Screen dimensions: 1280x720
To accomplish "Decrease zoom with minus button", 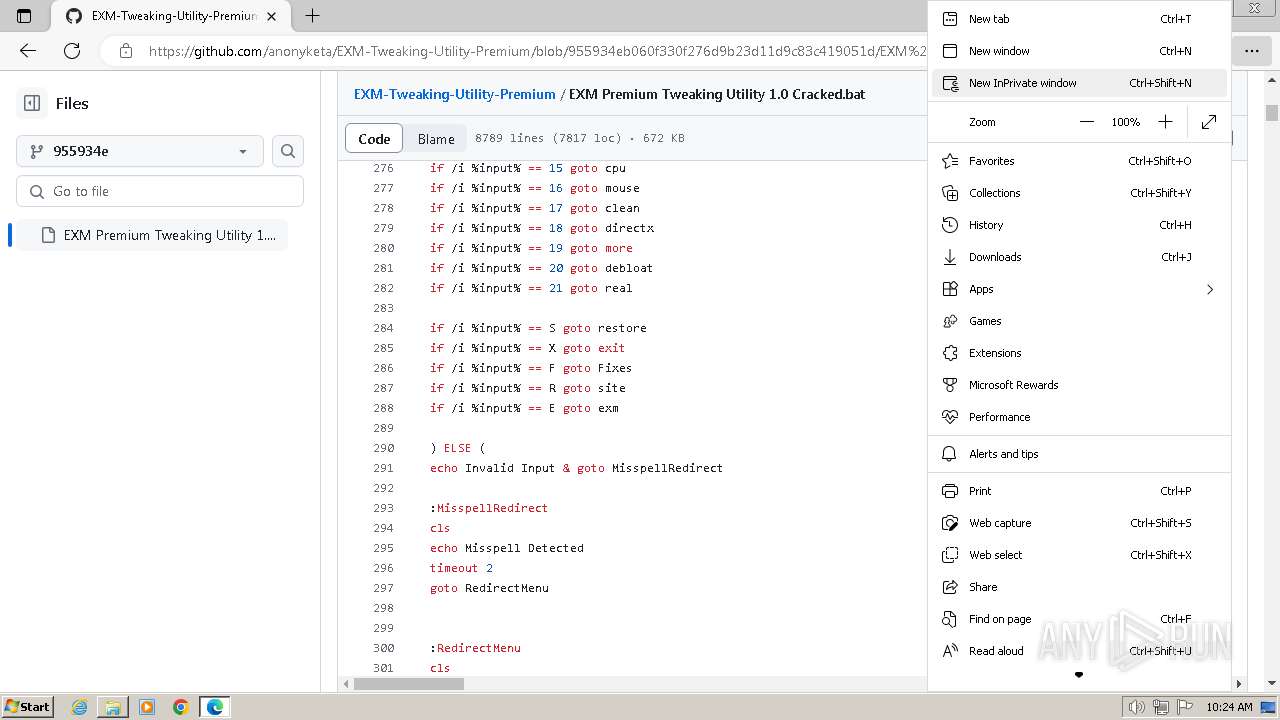I will 1087,122.
